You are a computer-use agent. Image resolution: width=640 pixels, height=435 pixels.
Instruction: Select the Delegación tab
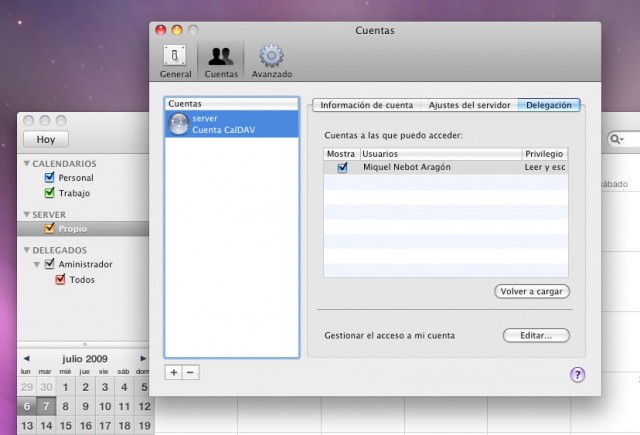pos(549,105)
